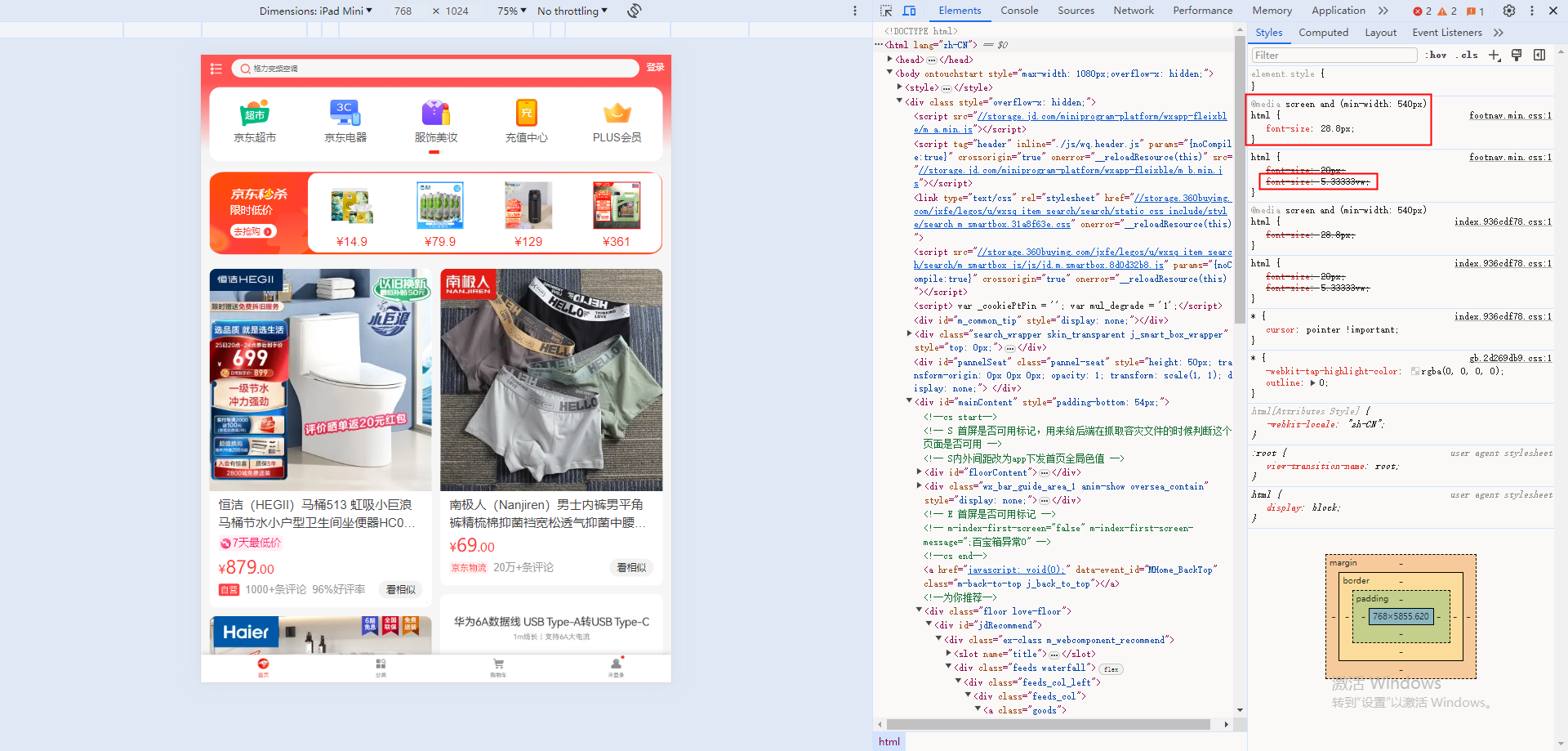Expand the style element node
The image size is (1568, 751).
pyautogui.click(x=900, y=87)
